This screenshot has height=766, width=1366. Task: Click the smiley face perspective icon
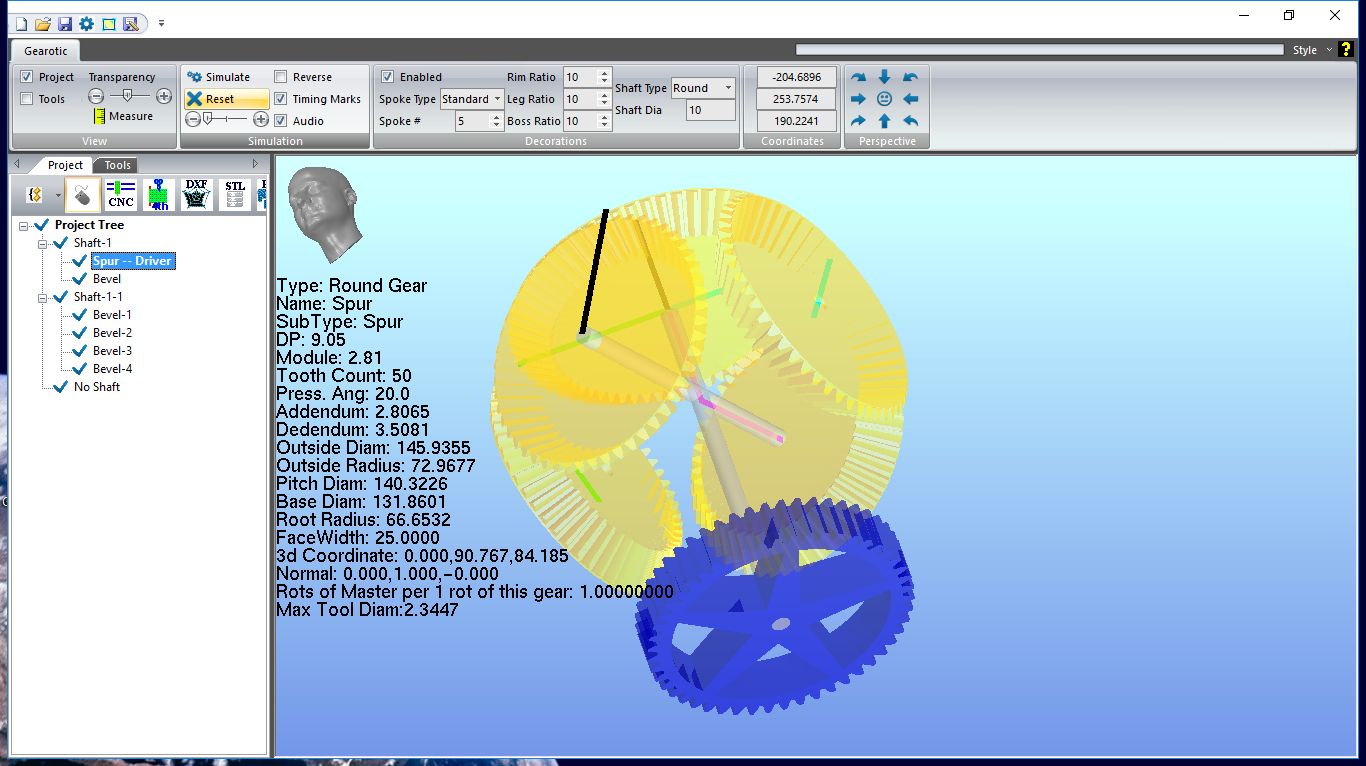click(884, 99)
